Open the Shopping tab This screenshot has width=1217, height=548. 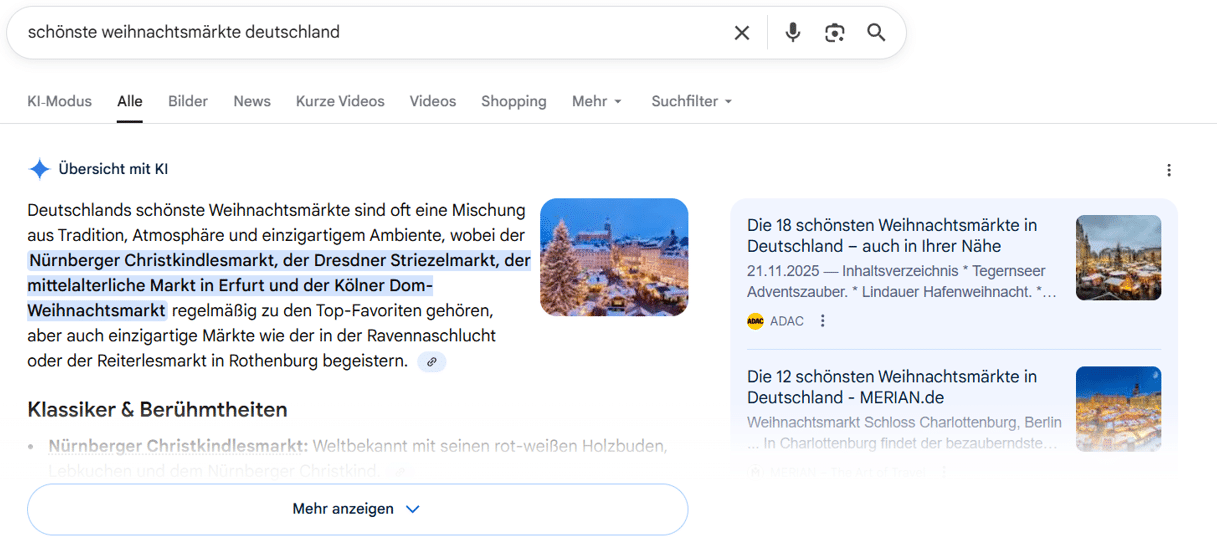(514, 101)
